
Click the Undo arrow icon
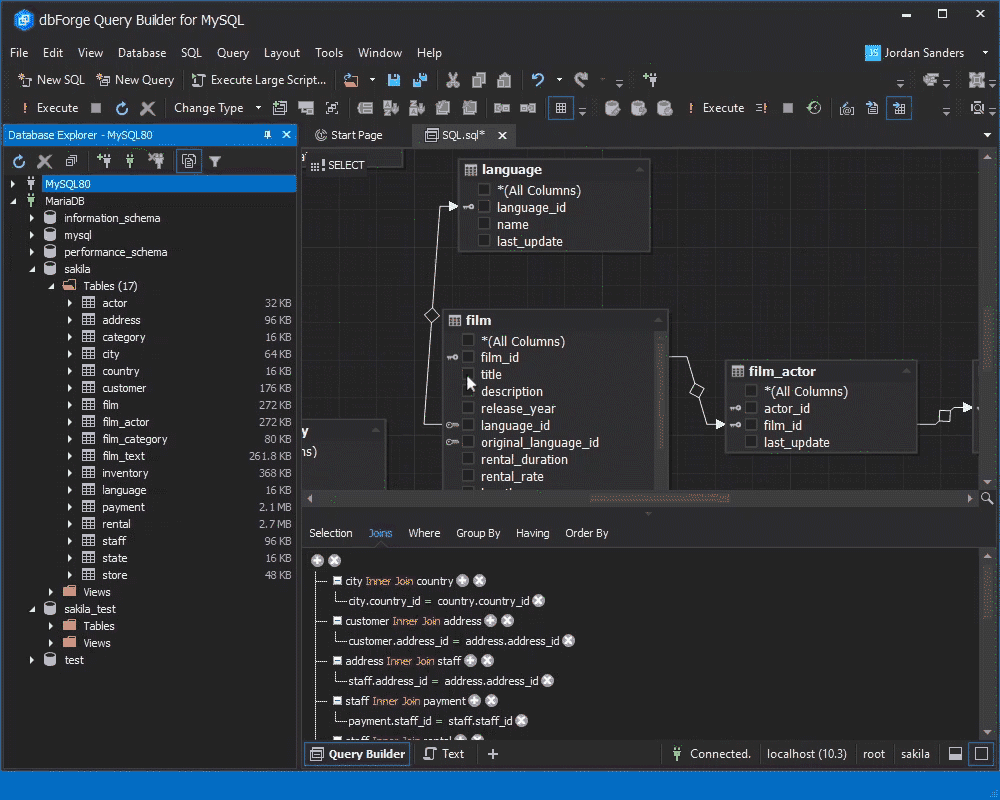tap(538, 80)
